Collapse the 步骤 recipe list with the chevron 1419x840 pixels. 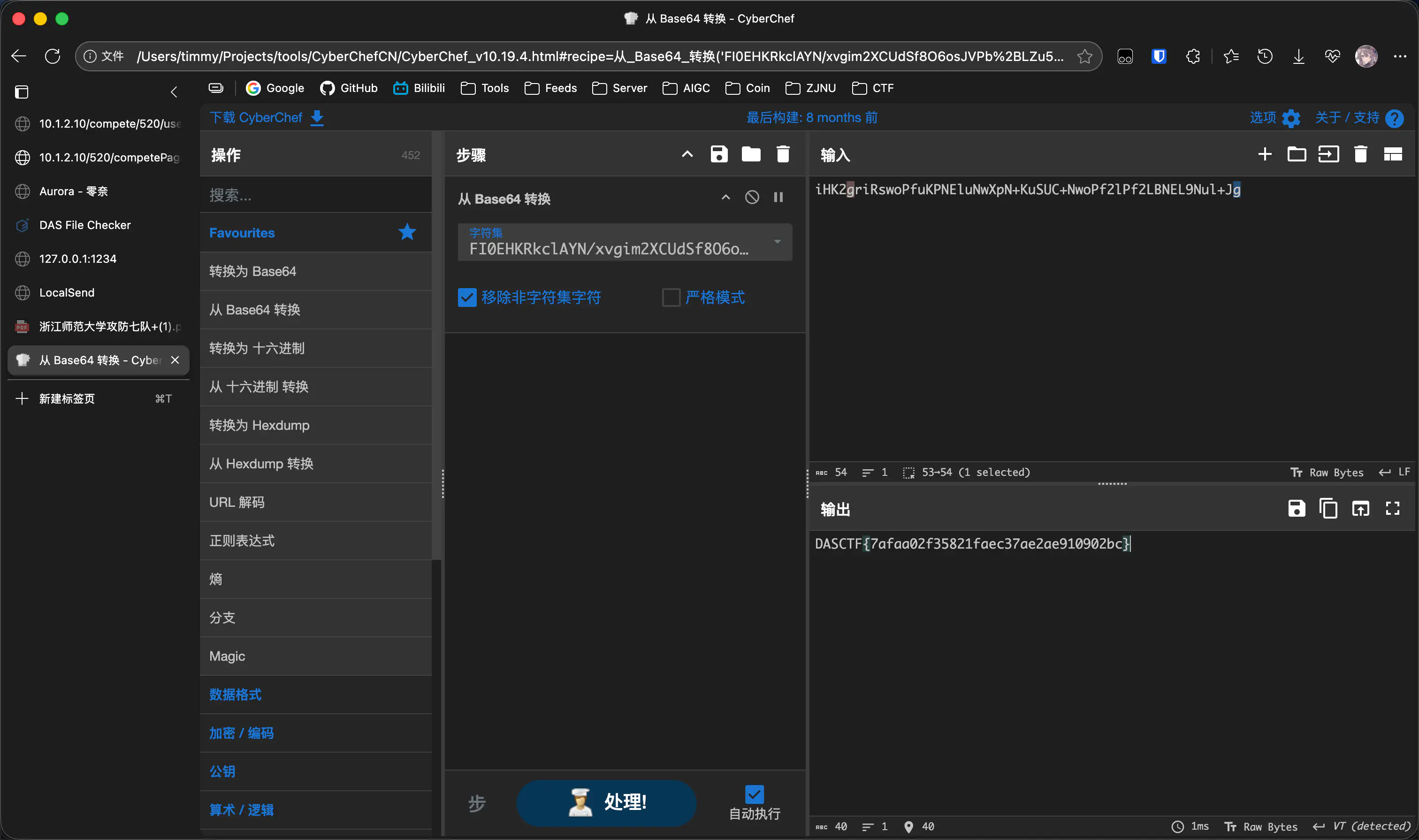[x=687, y=154]
